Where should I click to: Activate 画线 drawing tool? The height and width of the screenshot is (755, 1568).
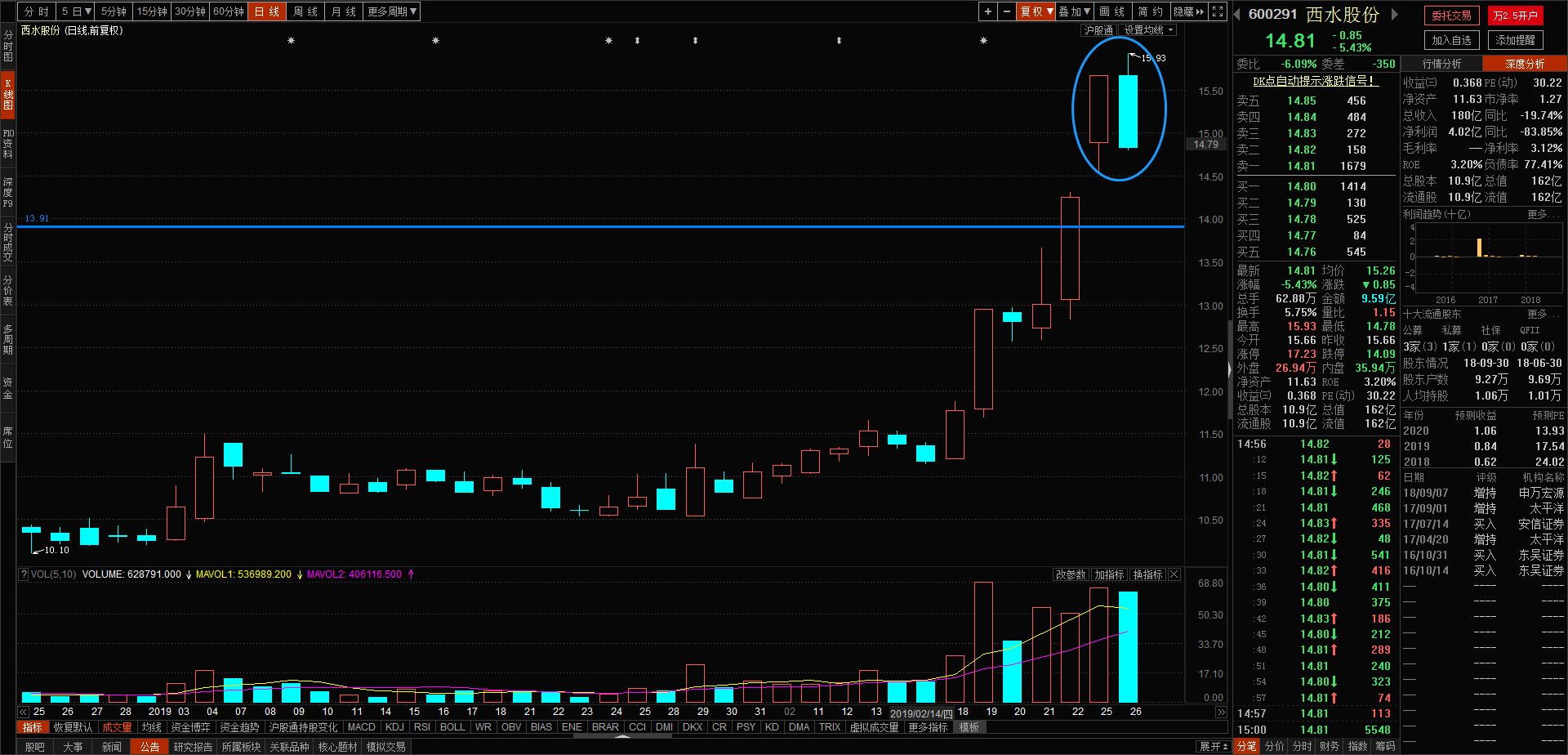click(1112, 11)
